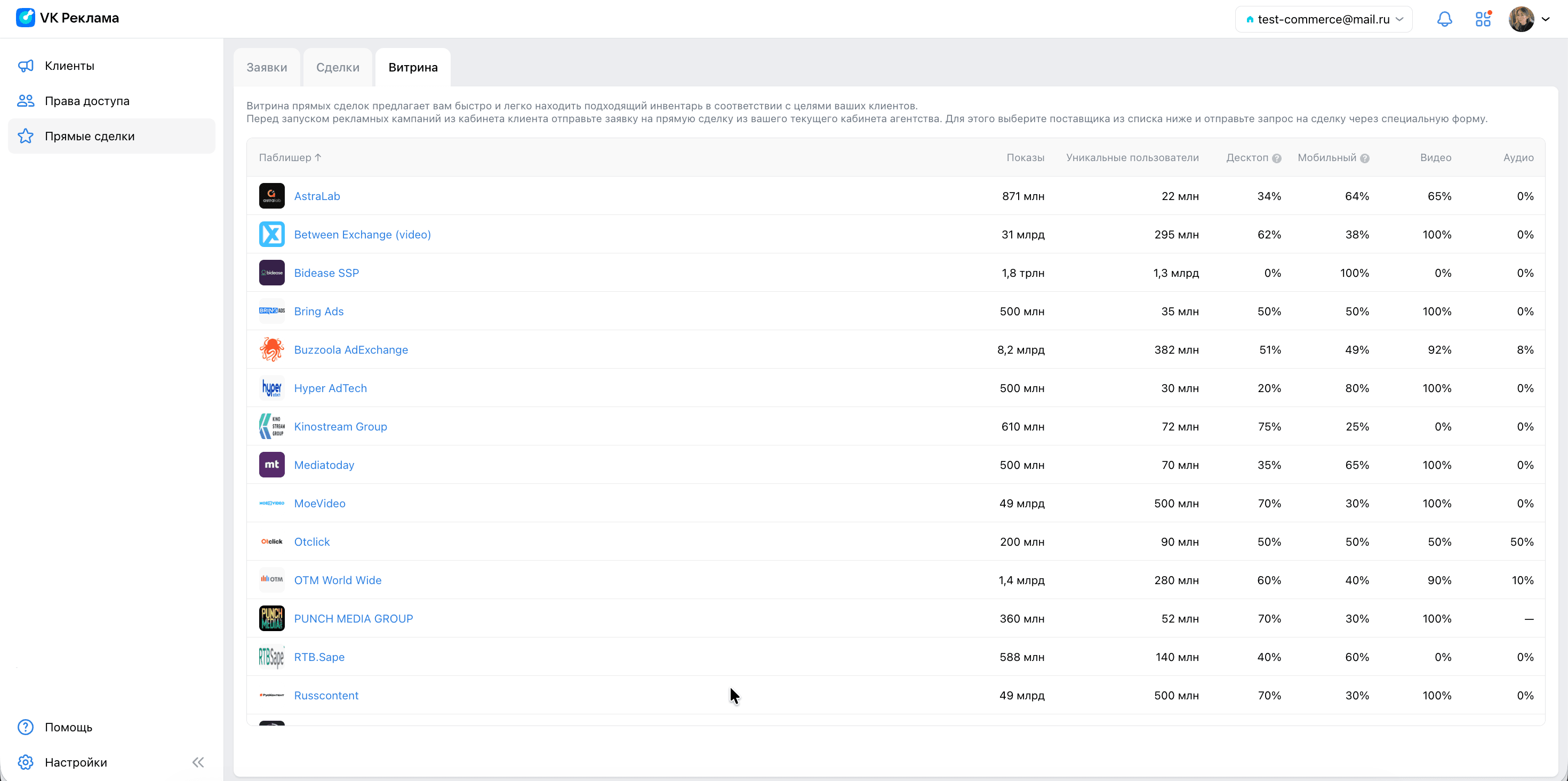Screen dimensions: 1568x781
Task: Show Десктоп help tooltip icon
Action: pos(1276,158)
